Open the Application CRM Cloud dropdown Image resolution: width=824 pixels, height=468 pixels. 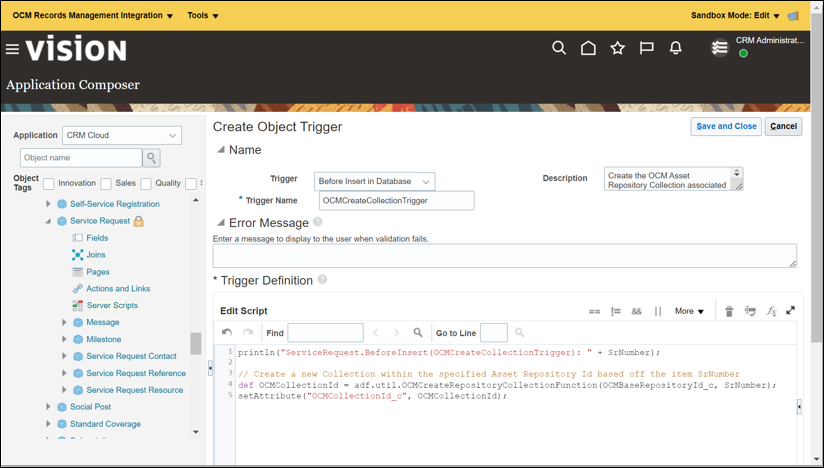(x=122, y=136)
